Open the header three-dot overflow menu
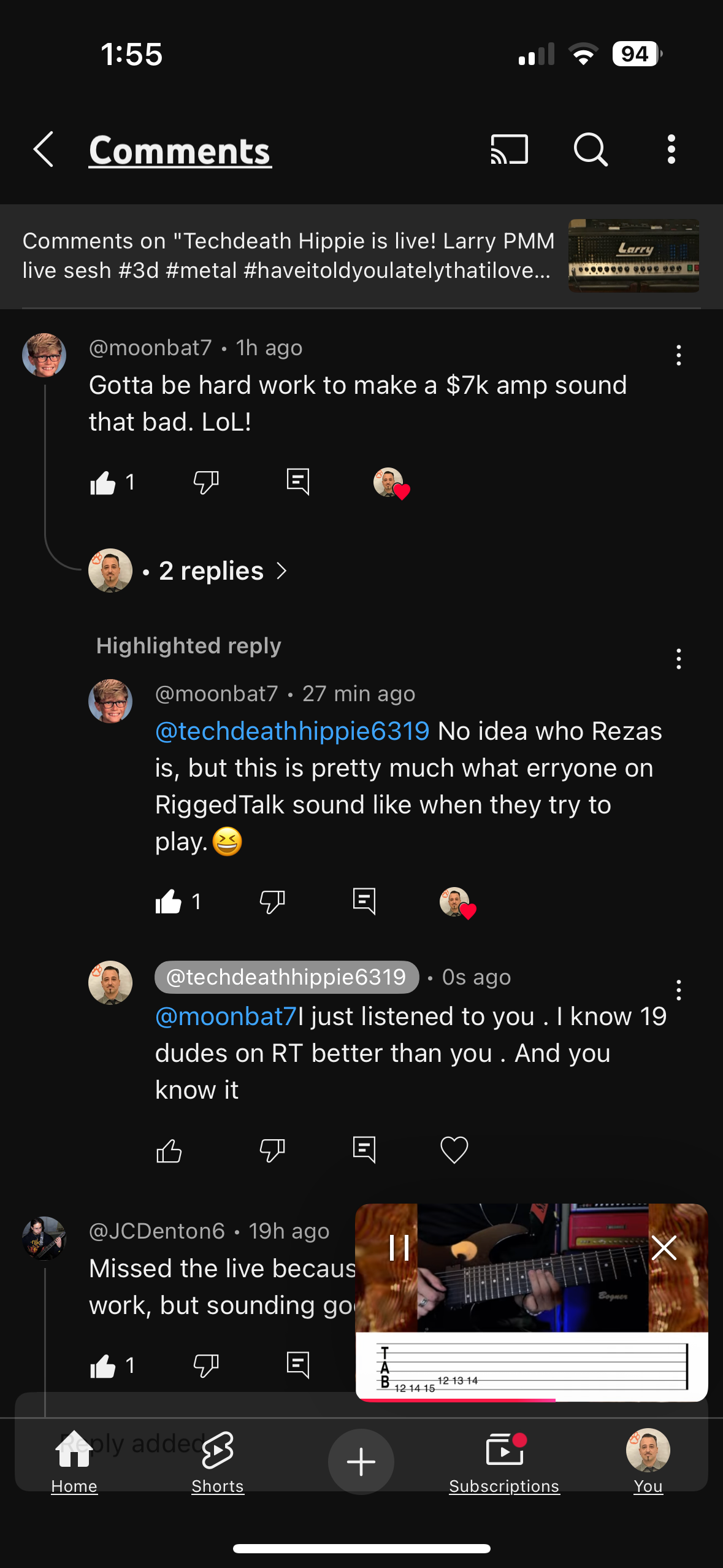The image size is (723, 1568). click(x=671, y=150)
